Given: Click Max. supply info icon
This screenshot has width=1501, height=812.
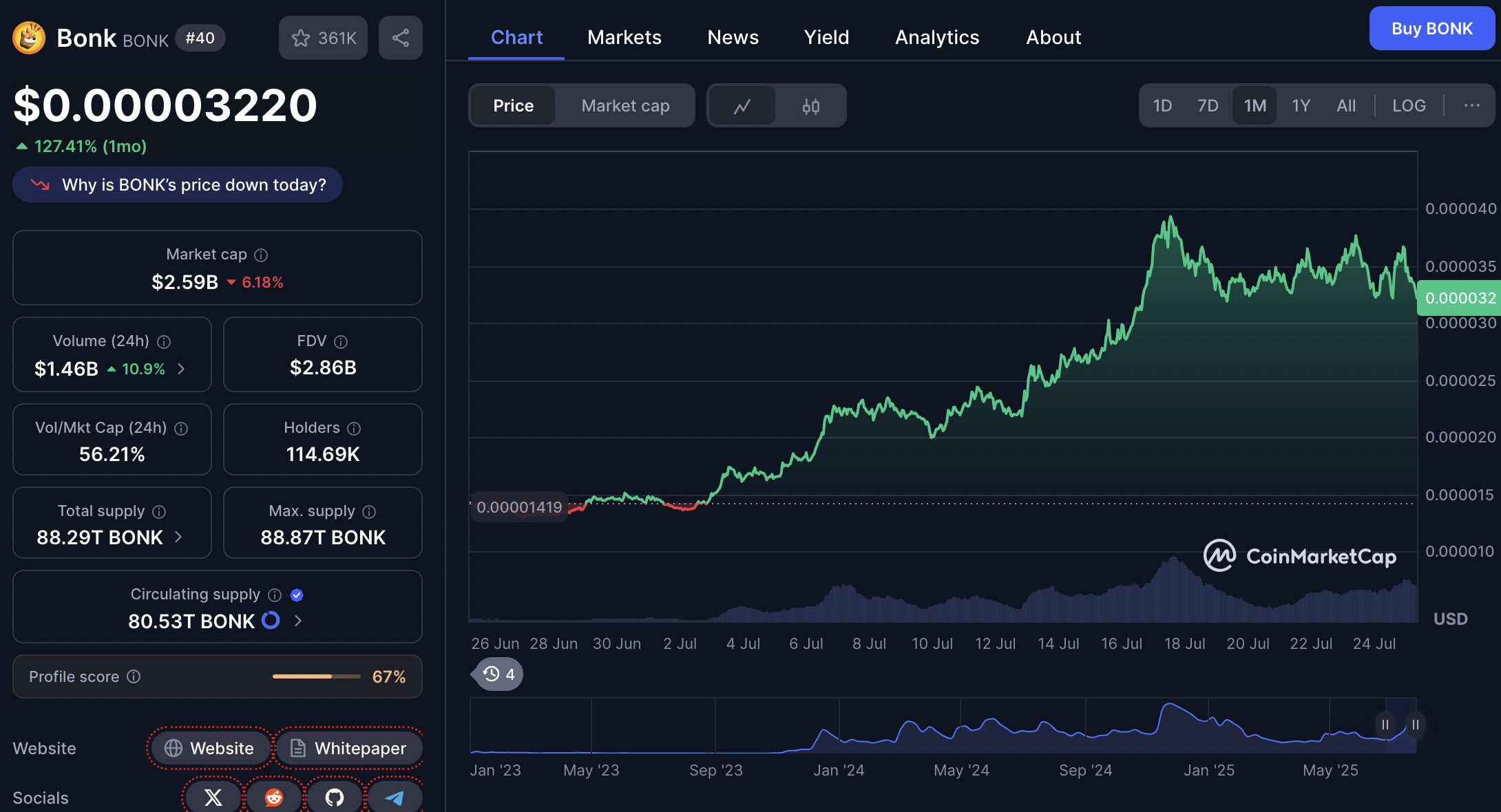Looking at the screenshot, I should [369, 512].
